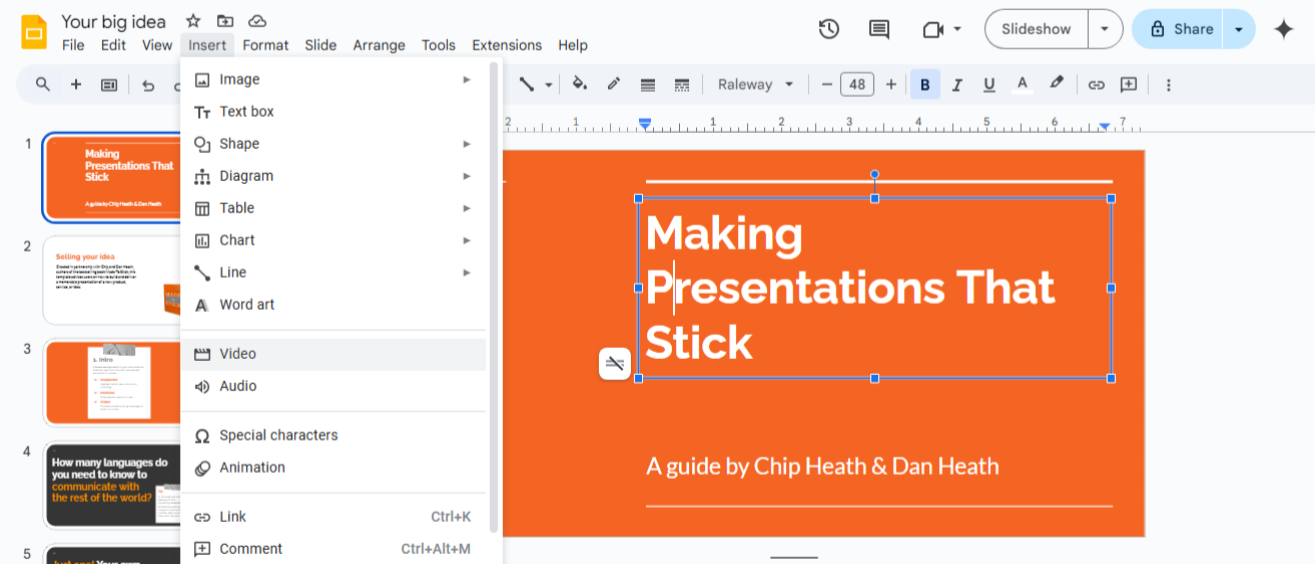
Task: Select the line tool icon
Action: [x=526, y=85]
